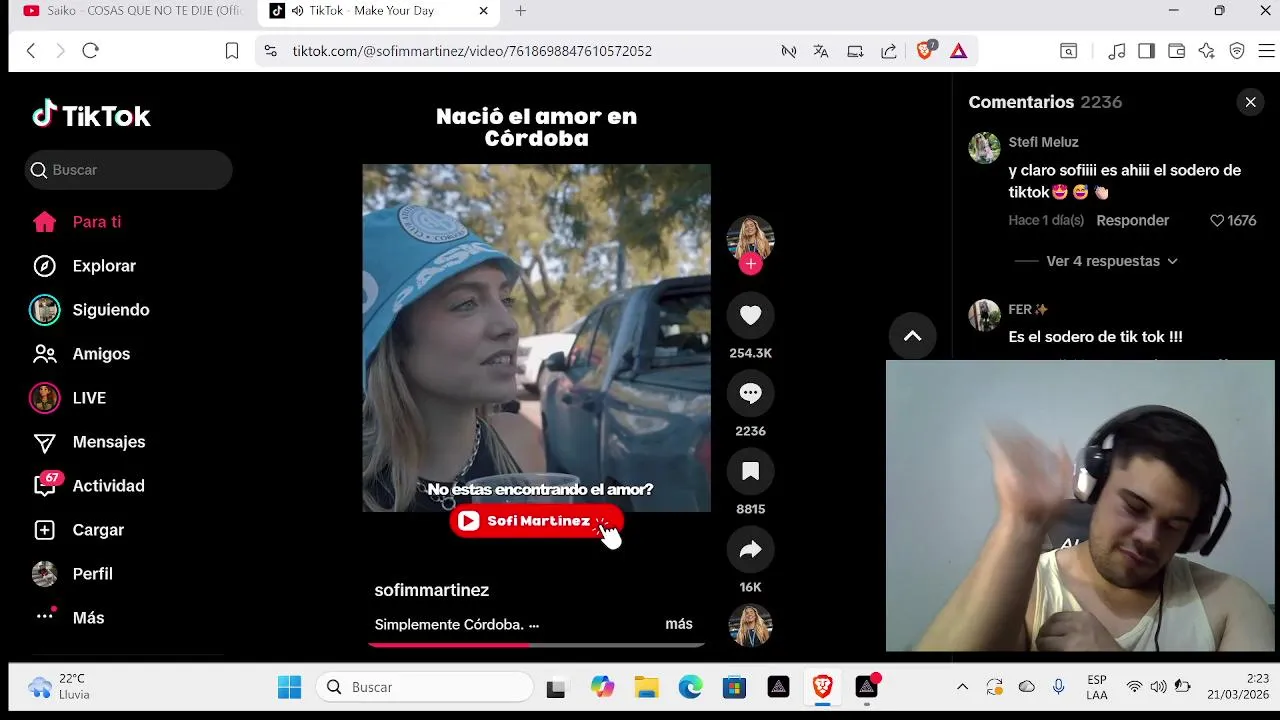1280x720 pixels.
Task: Open the playlist music note icon
Action: click(x=1117, y=51)
